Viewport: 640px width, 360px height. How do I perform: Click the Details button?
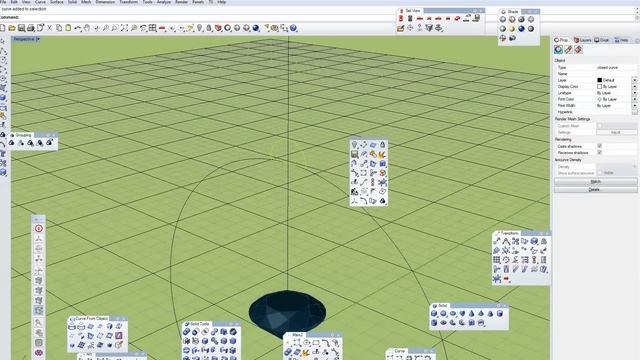pyautogui.click(x=596, y=189)
